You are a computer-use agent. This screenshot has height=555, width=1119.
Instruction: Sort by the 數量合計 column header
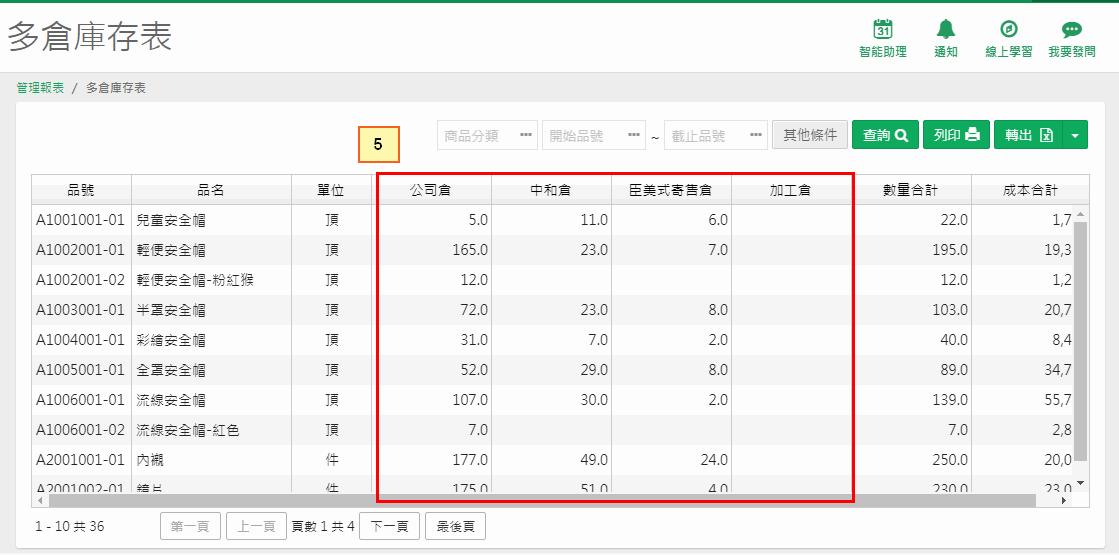(911, 190)
